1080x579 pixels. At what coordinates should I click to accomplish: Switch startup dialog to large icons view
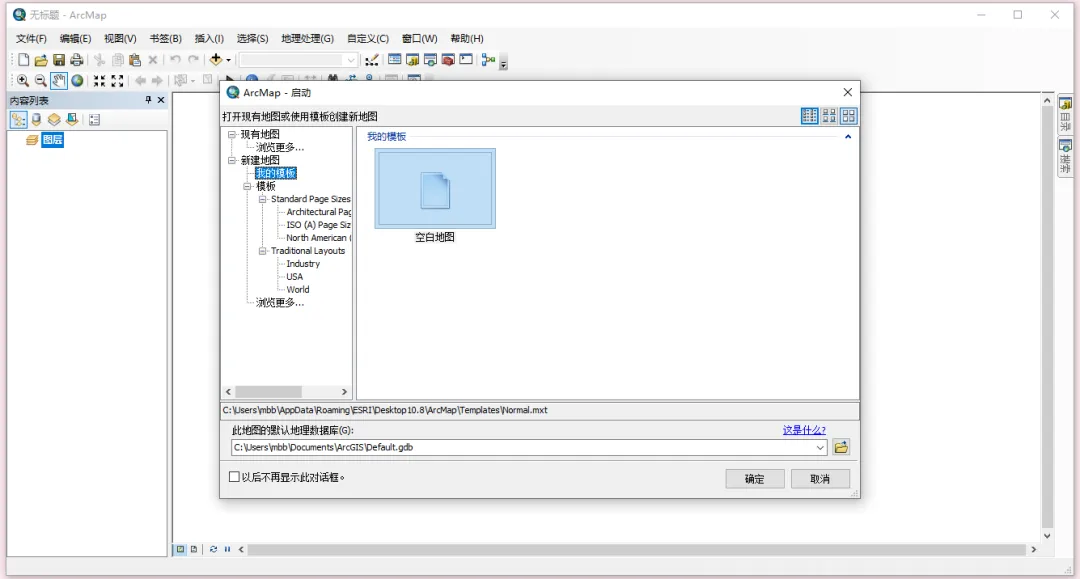(849, 116)
